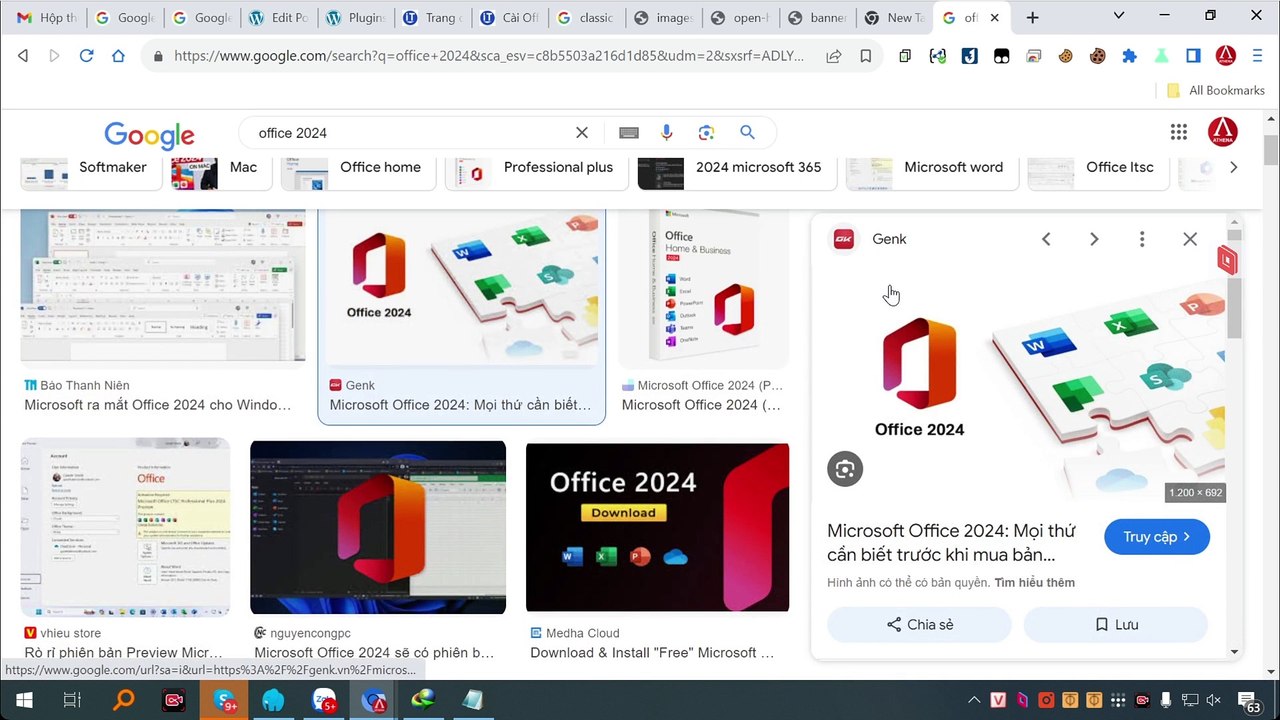This screenshot has height=720, width=1280.
Task: Open the browser main menu
Action: click(1256, 56)
